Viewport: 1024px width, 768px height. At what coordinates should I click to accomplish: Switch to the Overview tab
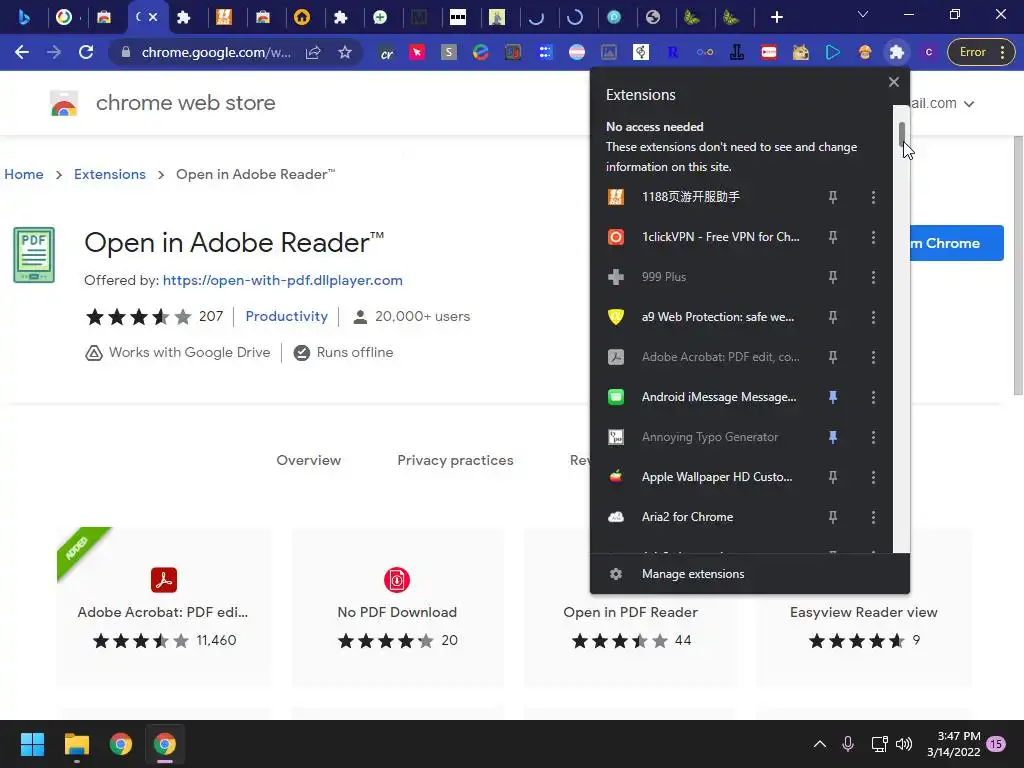click(309, 460)
